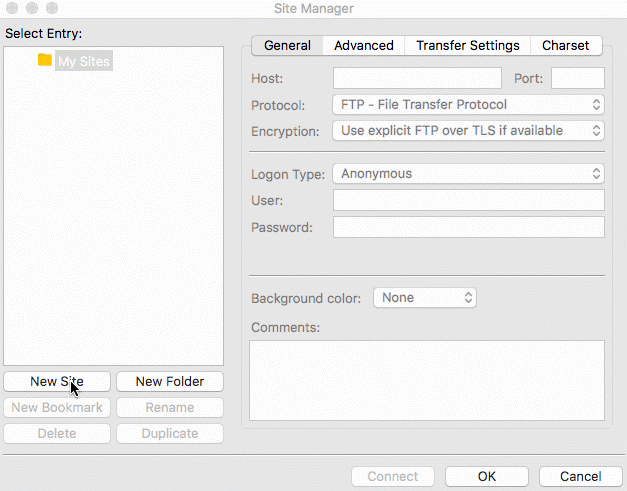Click inside the Comments text area

(427, 380)
